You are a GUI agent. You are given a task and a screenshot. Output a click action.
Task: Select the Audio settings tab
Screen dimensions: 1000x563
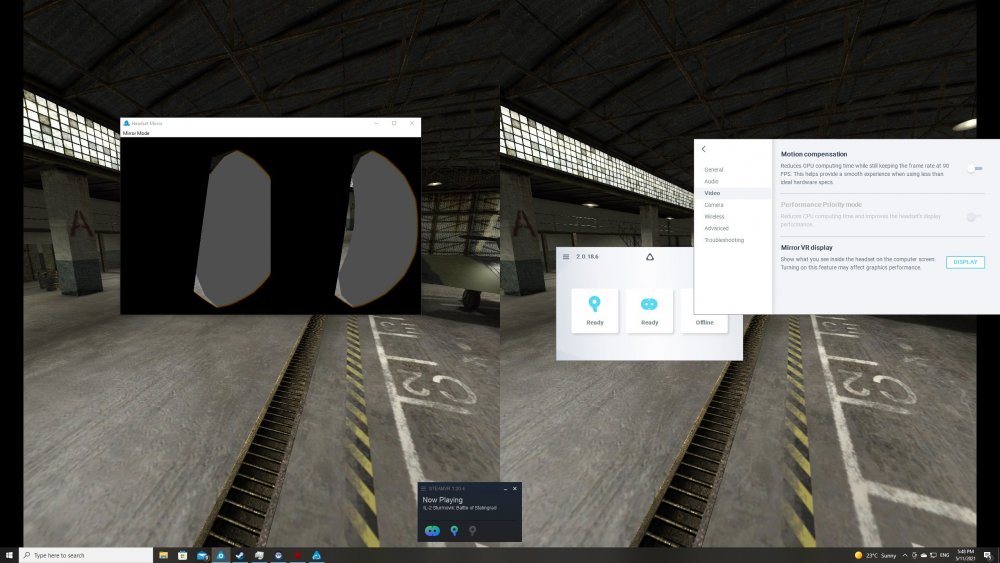coord(711,181)
